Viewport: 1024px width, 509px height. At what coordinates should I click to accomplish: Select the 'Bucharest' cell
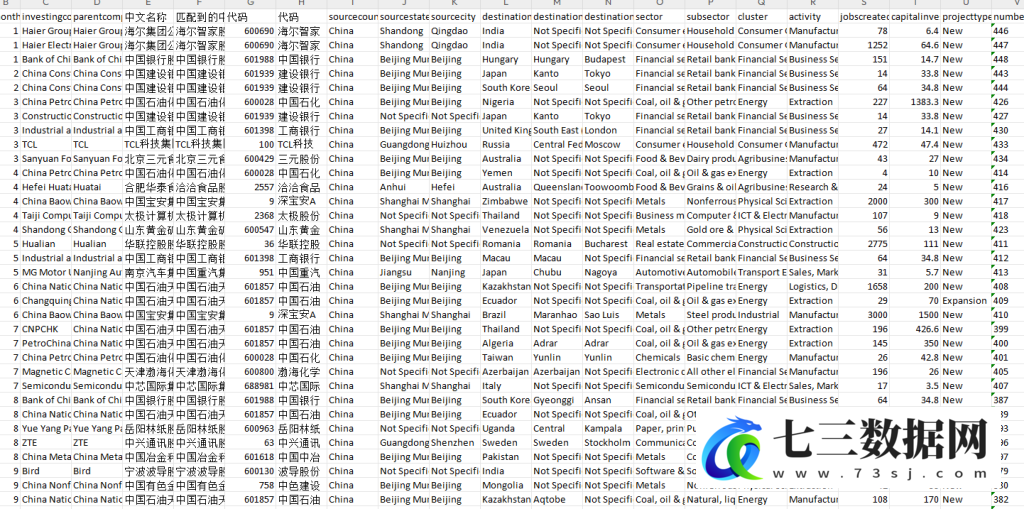click(x=608, y=244)
